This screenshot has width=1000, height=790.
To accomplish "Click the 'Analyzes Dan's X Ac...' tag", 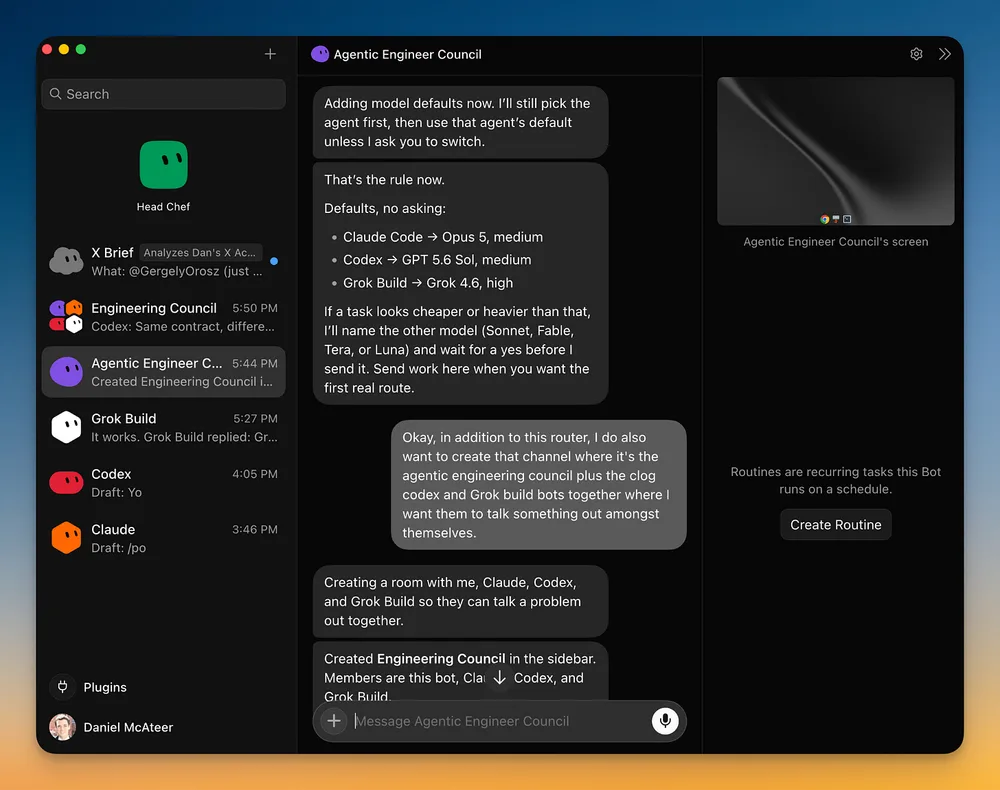I will (x=200, y=252).
